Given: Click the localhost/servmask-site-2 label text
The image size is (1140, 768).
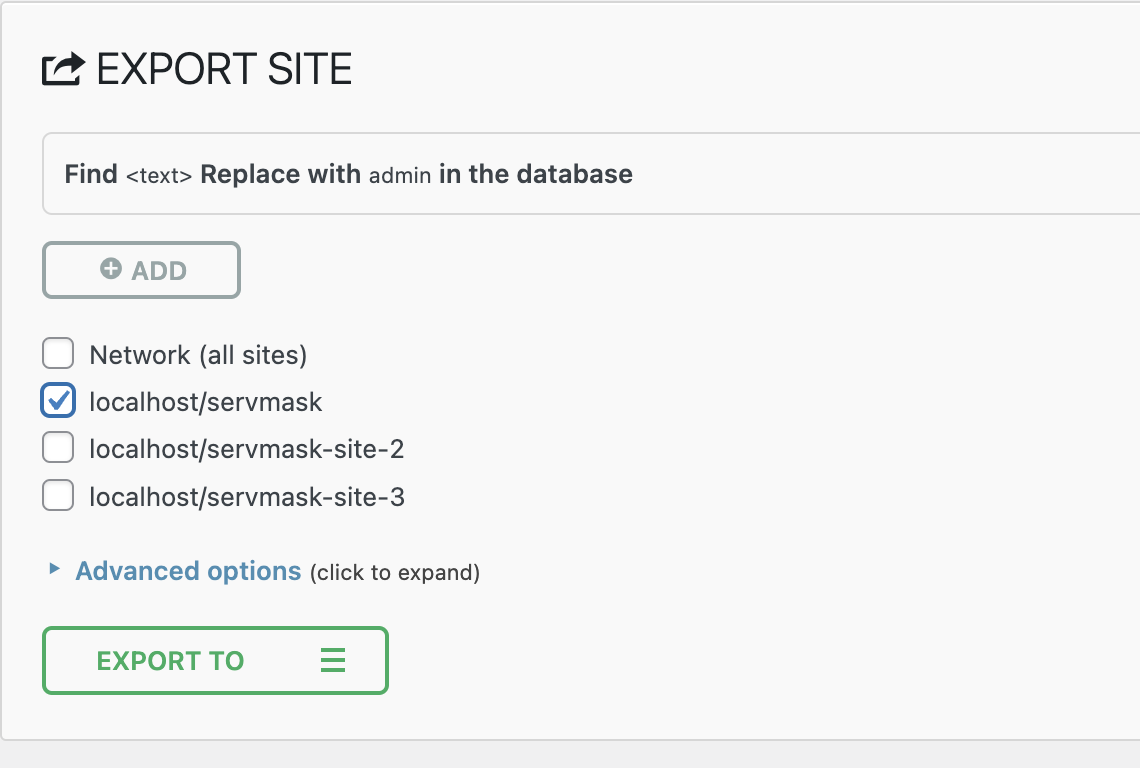Looking at the screenshot, I should click(x=246, y=449).
